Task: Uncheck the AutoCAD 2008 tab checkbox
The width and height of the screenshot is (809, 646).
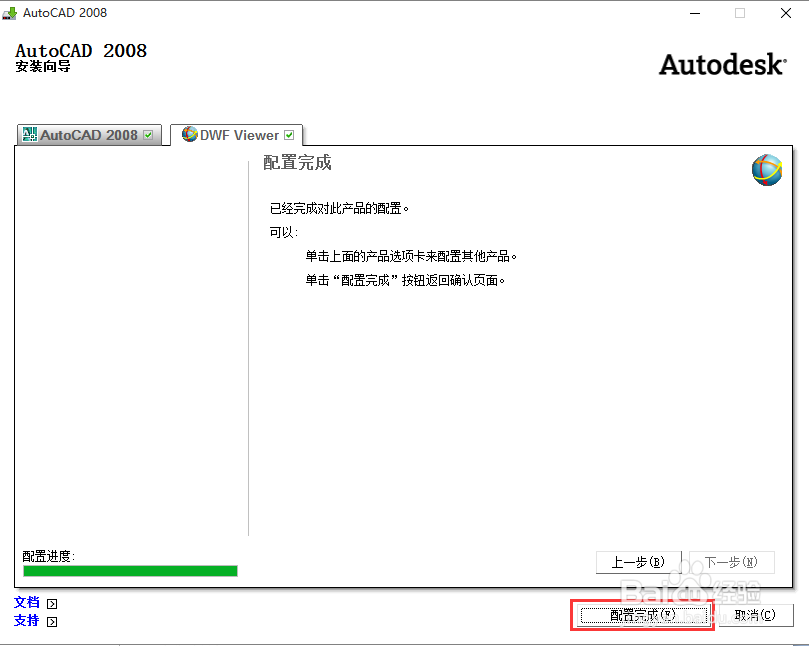Action: (148, 134)
